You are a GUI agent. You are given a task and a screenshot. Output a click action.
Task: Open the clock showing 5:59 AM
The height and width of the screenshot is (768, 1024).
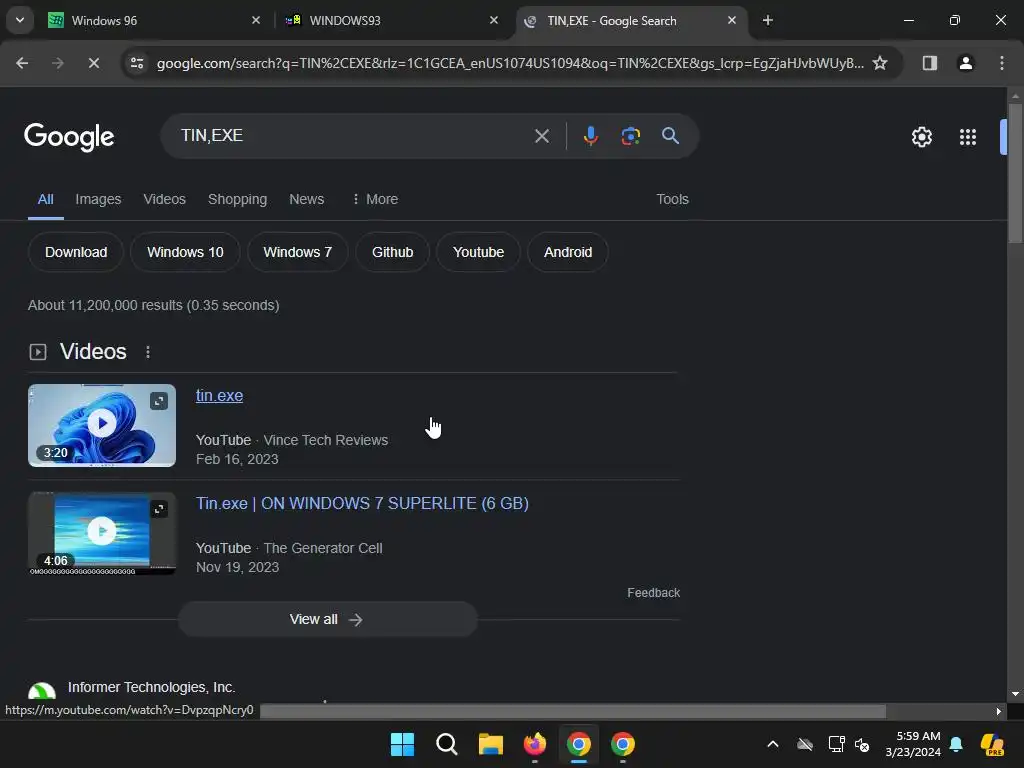[913, 744]
